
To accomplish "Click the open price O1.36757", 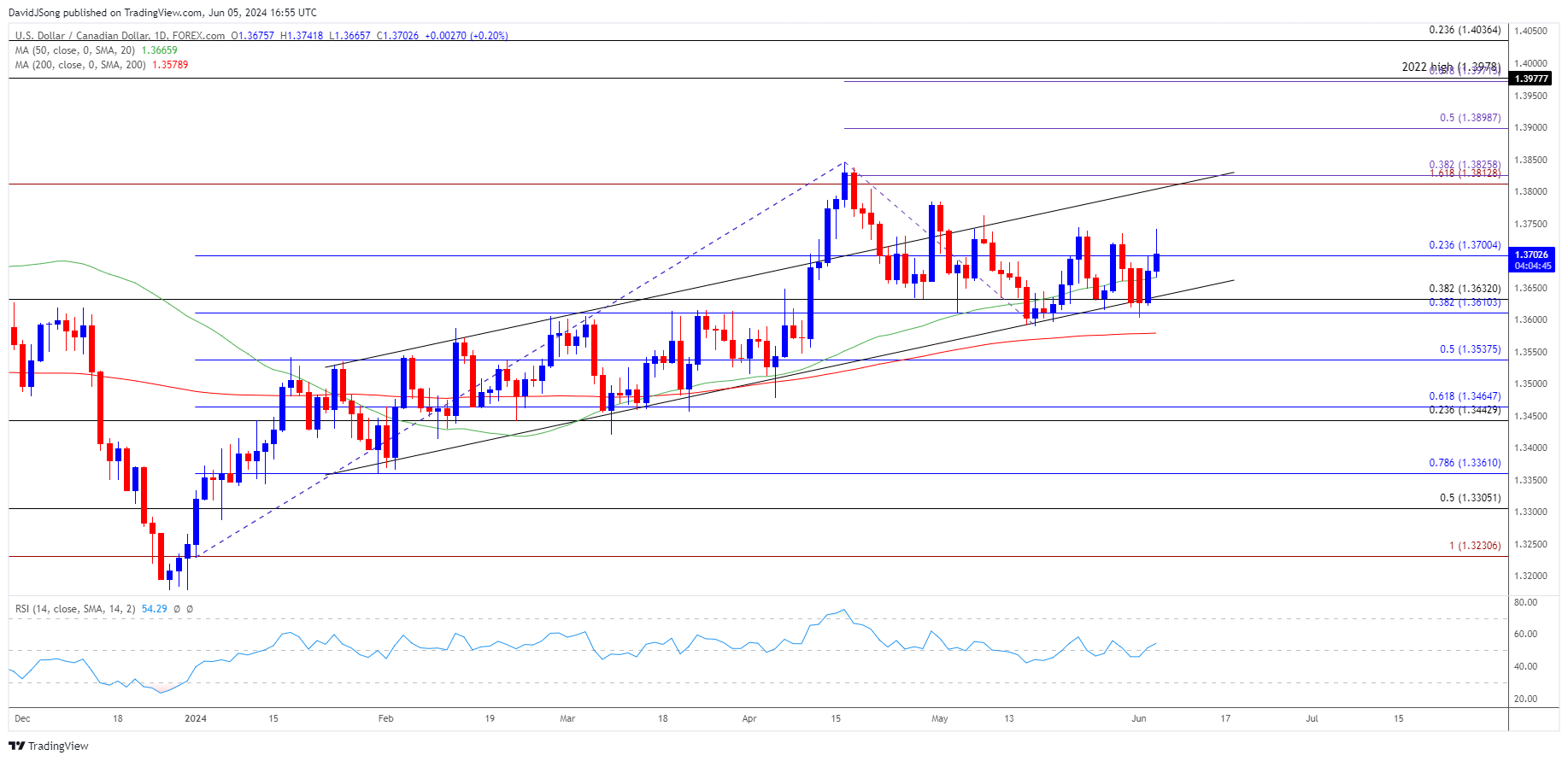I will pyautogui.click(x=253, y=36).
